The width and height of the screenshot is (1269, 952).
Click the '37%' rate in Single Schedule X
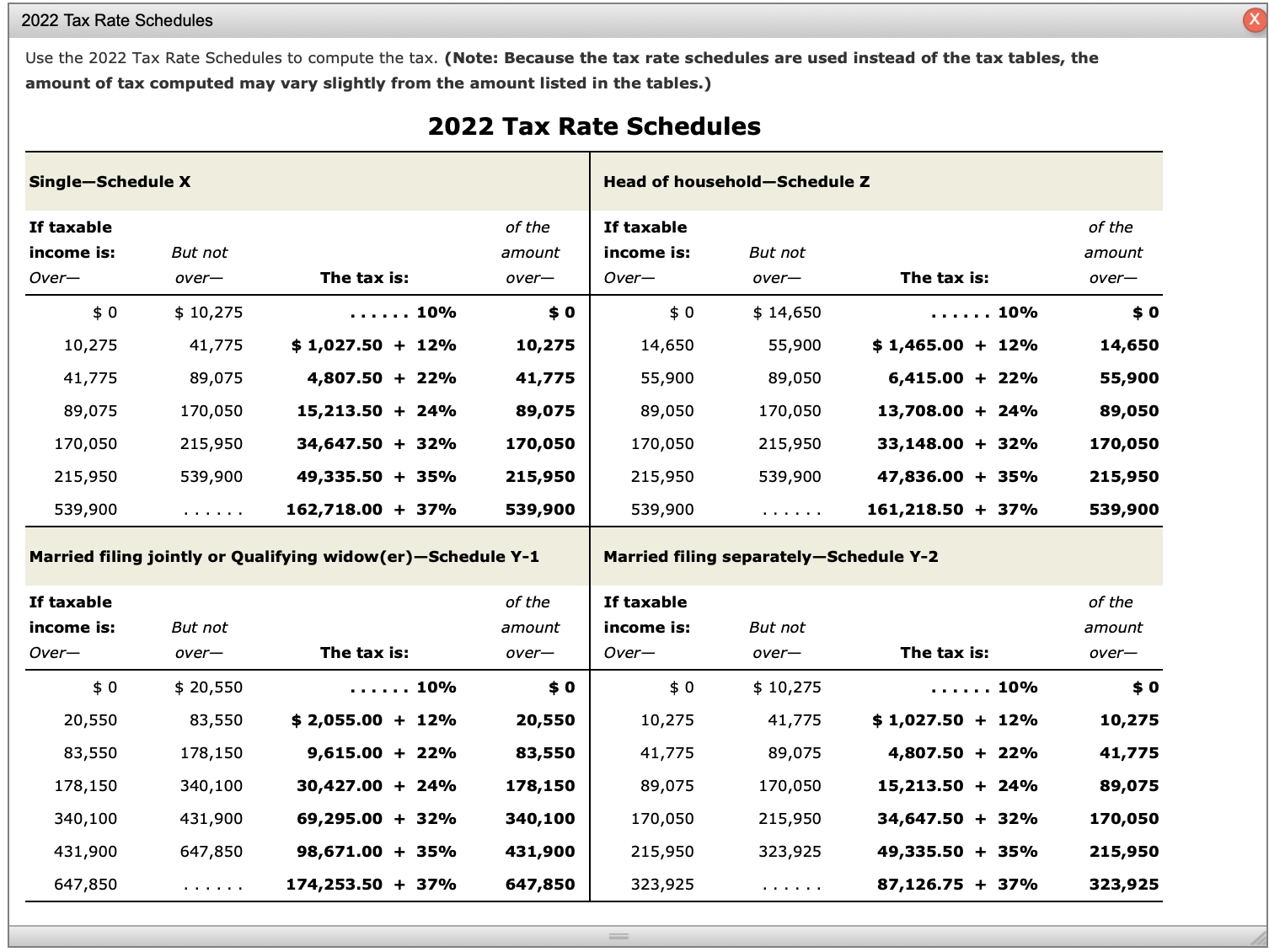pos(436,510)
